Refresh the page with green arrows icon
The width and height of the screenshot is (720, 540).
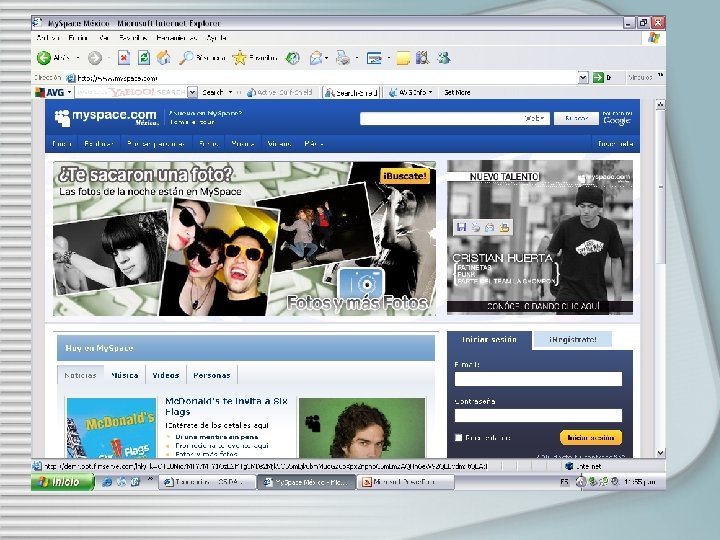144,58
